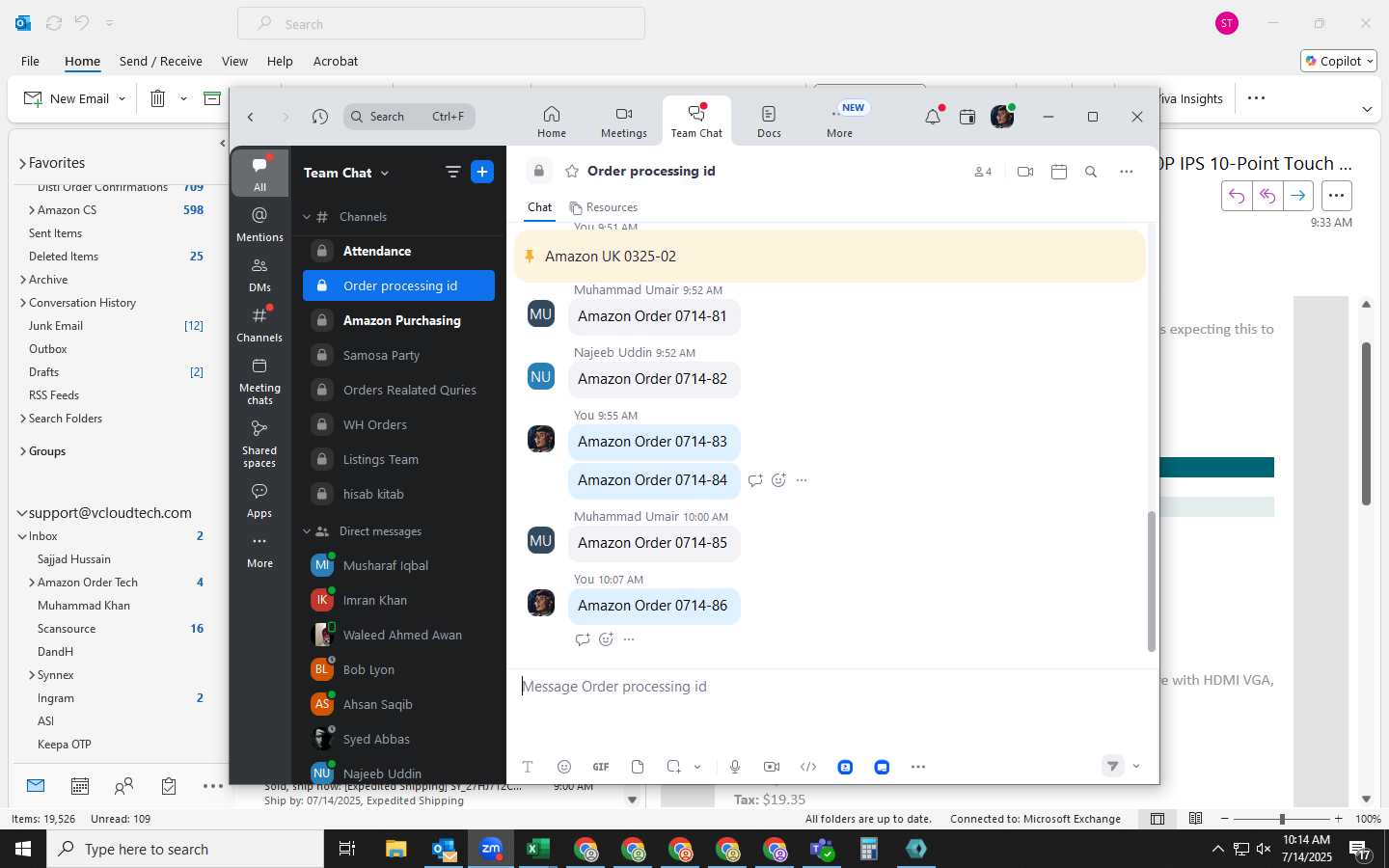The image size is (1389, 868).
Task: Open Zoom notifications bell
Action: 933,117
